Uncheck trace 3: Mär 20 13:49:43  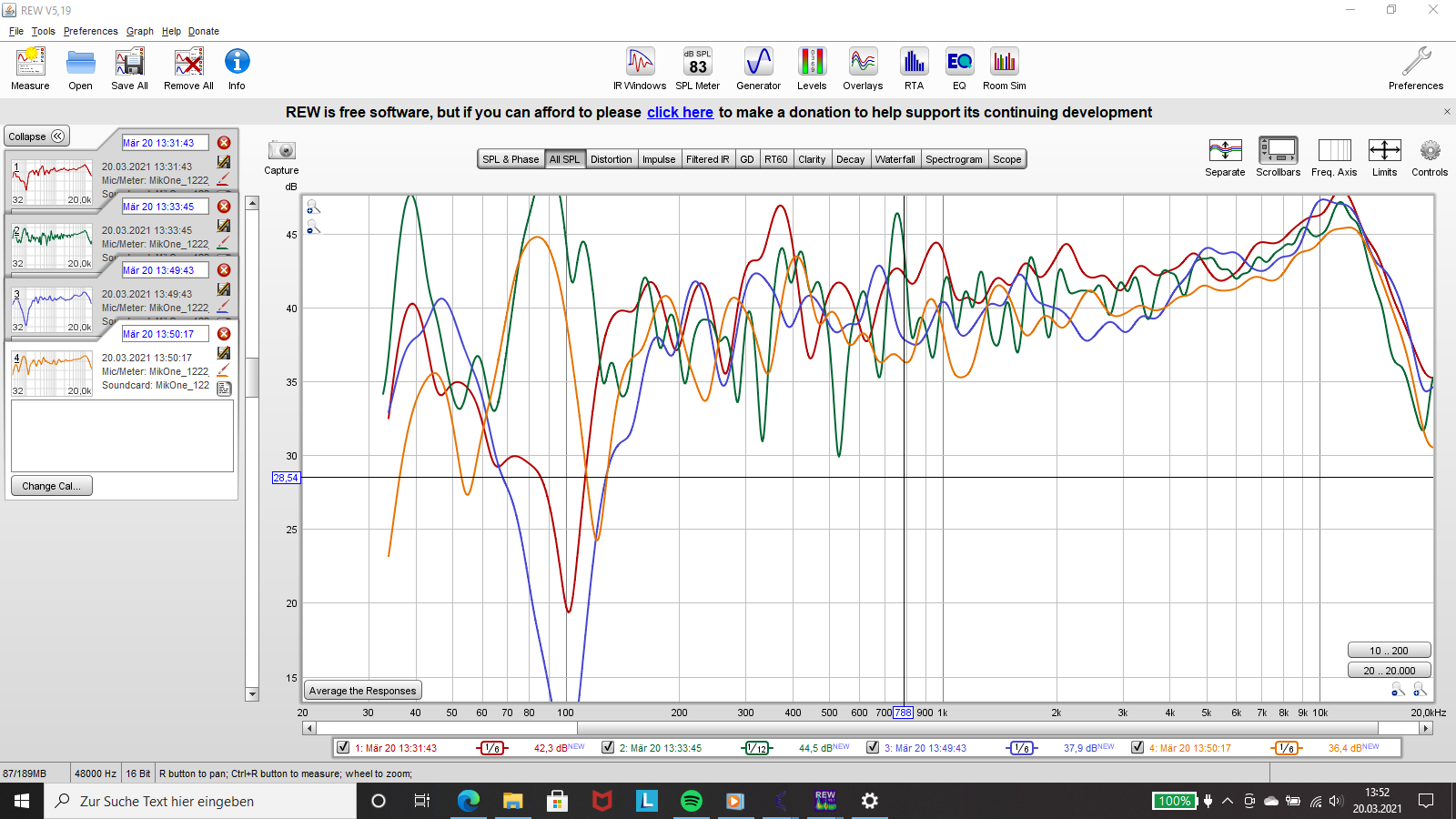coord(873,747)
